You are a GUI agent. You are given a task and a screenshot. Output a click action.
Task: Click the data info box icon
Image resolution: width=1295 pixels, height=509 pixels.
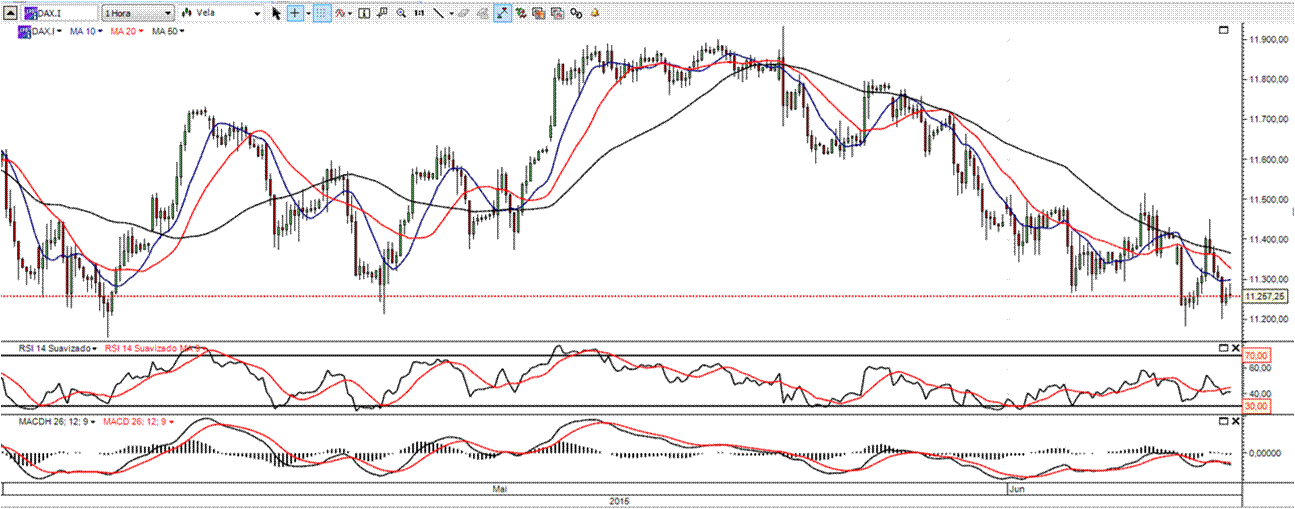point(364,13)
